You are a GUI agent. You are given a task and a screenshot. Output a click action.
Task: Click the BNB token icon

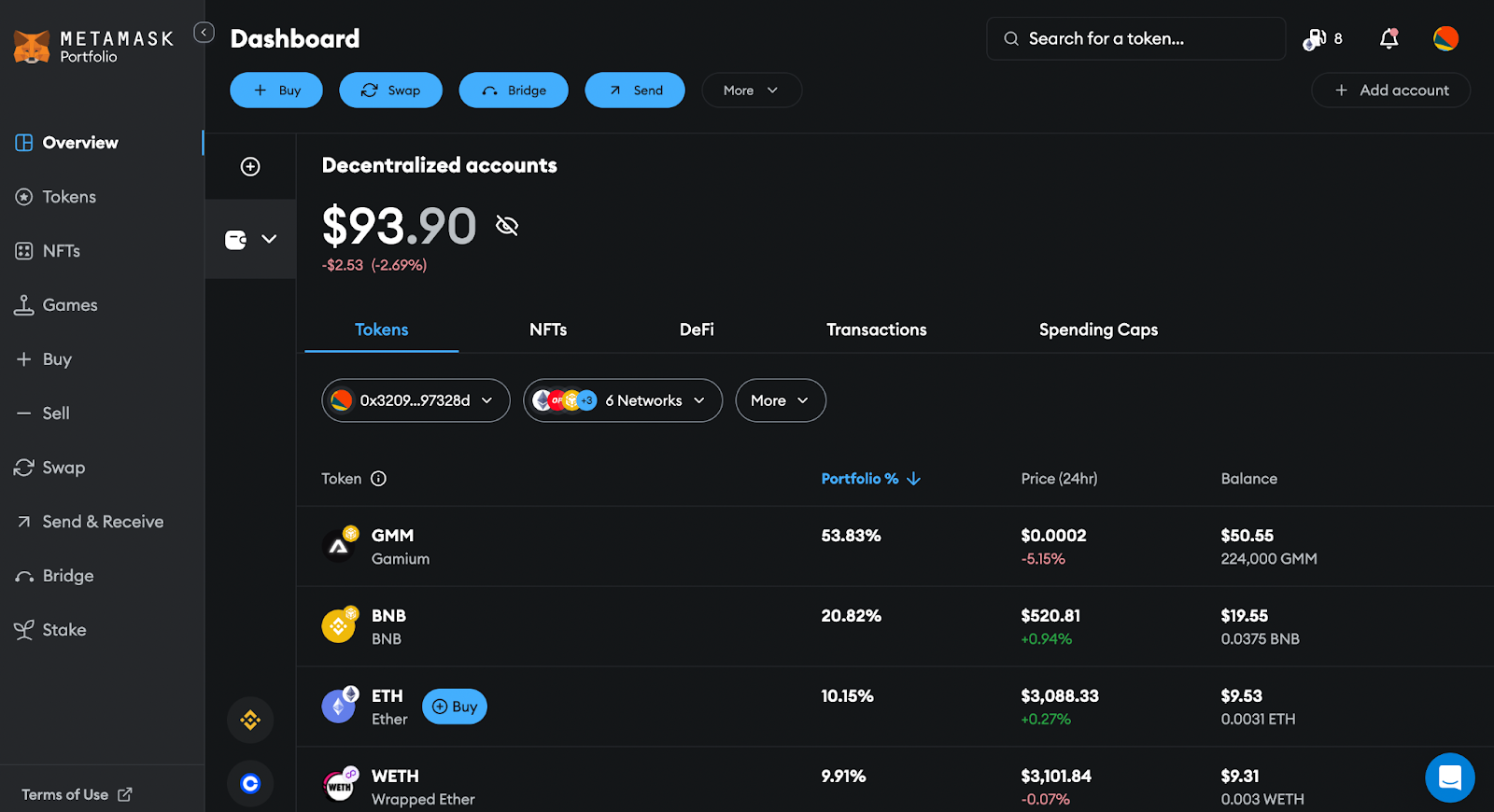pos(339,625)
